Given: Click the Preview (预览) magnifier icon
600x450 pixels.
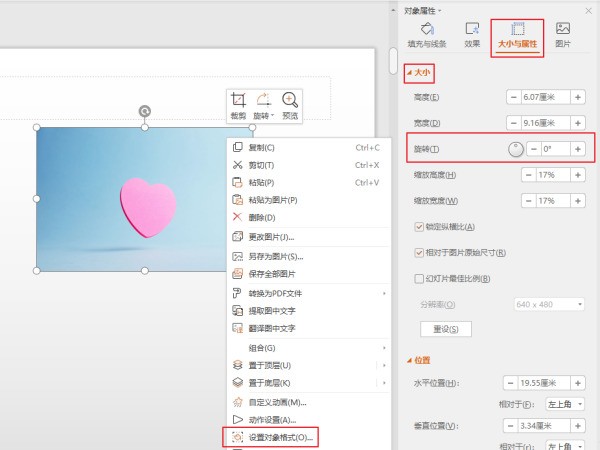Looking at the screenshot, I should 290,100.
